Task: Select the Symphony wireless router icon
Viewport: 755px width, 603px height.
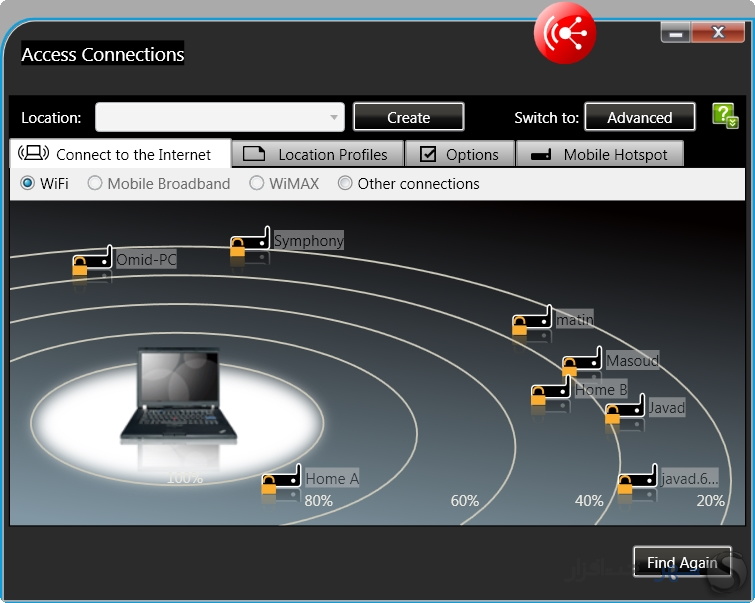Action: point(250,242)
